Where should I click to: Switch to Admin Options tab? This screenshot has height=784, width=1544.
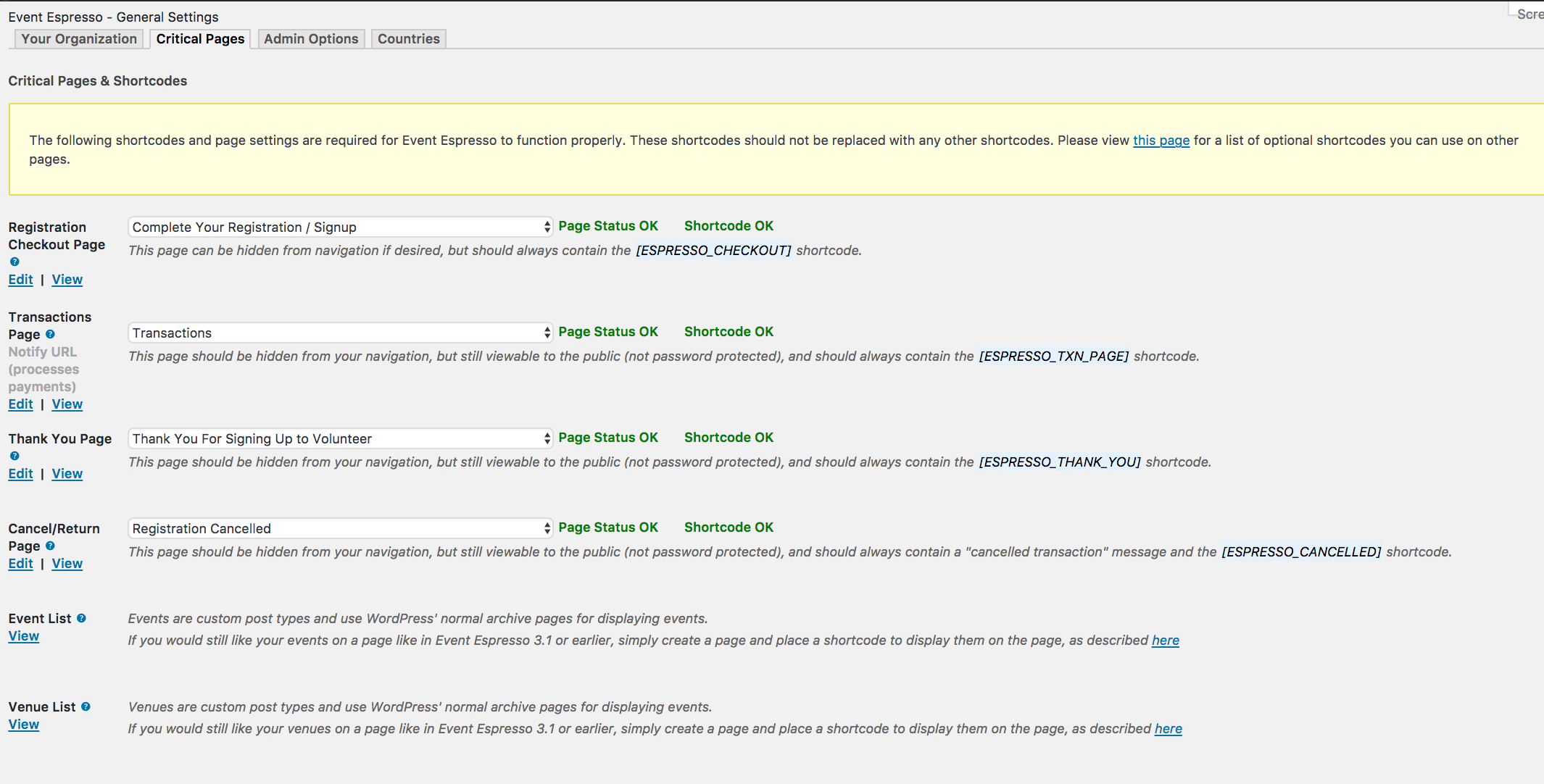[x=311, y=39]
